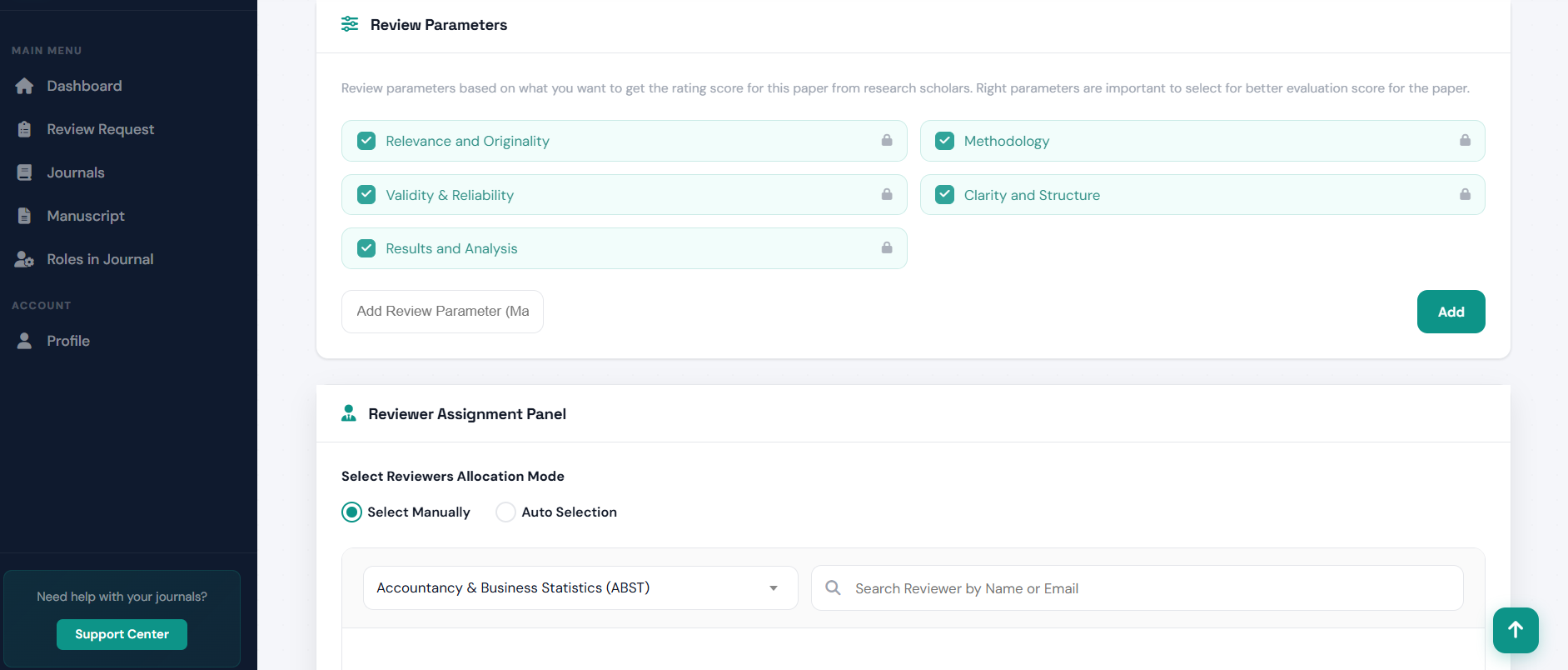Choose the Auto Selection radio option
Viewport: 1568px width, 670px height.
click(505, 512)
